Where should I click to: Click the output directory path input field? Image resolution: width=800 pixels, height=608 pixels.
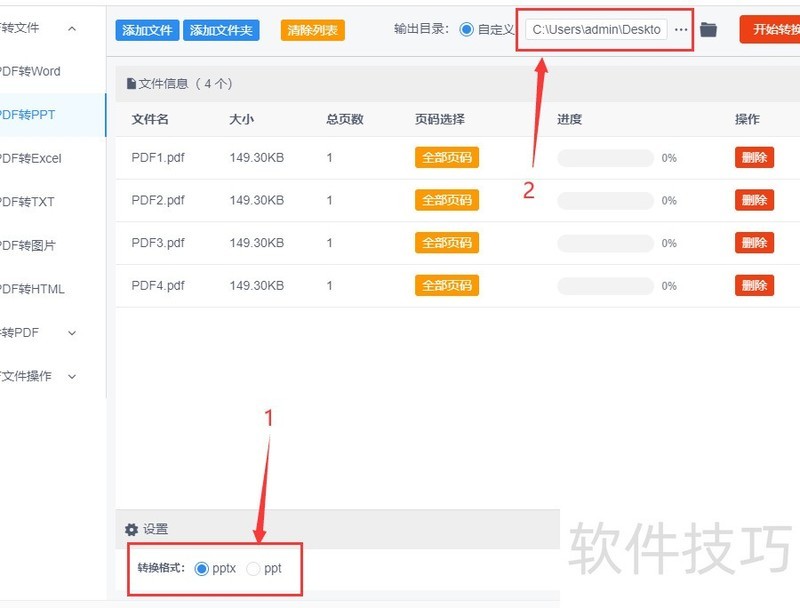tap(596, 29)
